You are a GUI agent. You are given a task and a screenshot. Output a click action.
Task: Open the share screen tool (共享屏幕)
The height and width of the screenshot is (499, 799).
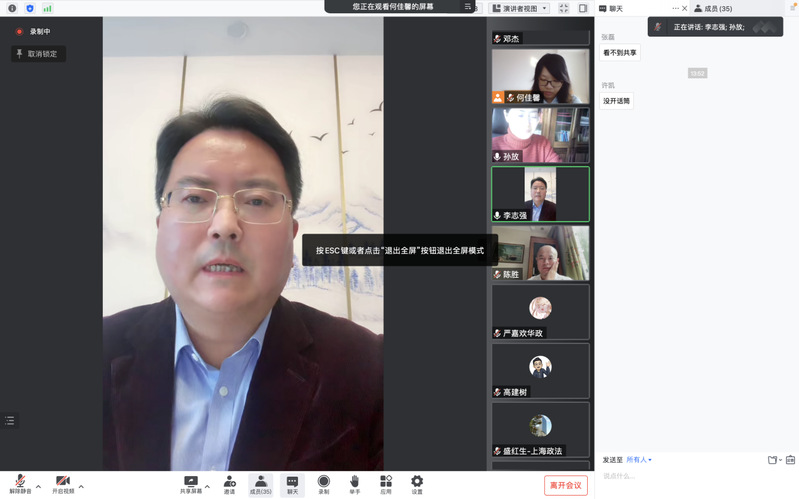click(x=190, y=484)
